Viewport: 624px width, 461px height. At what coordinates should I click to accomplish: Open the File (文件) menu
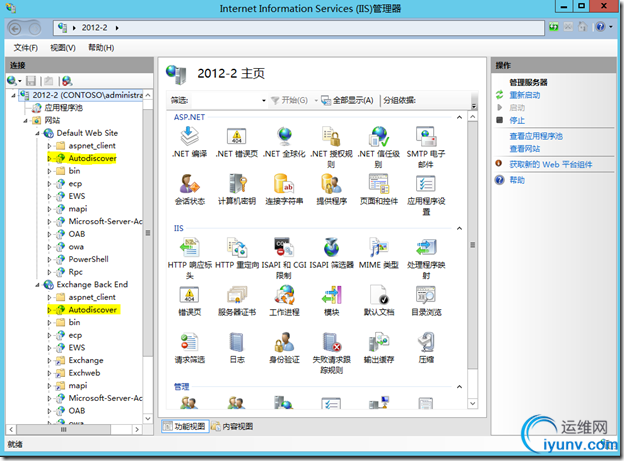(x=25, y=48)
